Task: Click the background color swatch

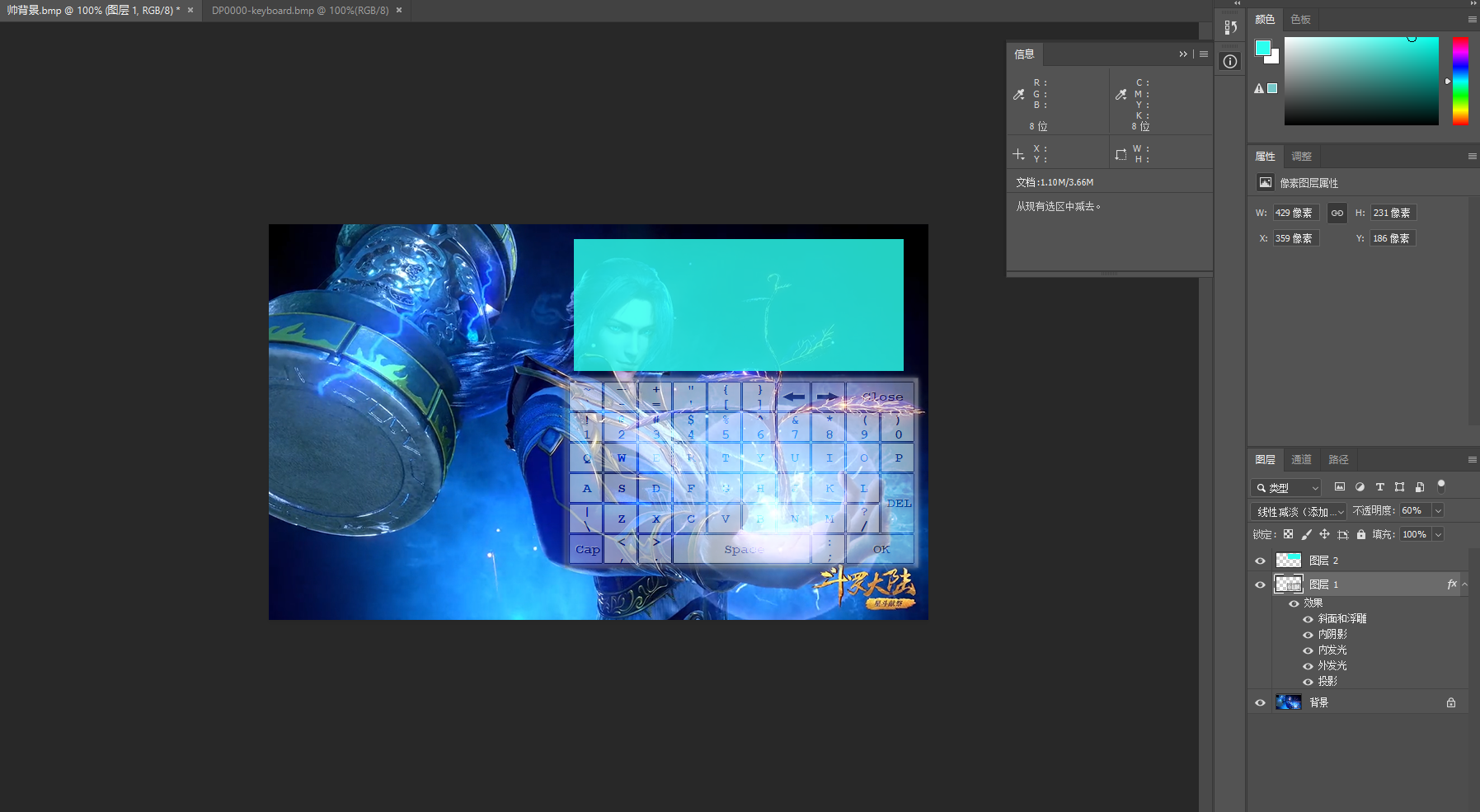Action: click(1274, 59)
